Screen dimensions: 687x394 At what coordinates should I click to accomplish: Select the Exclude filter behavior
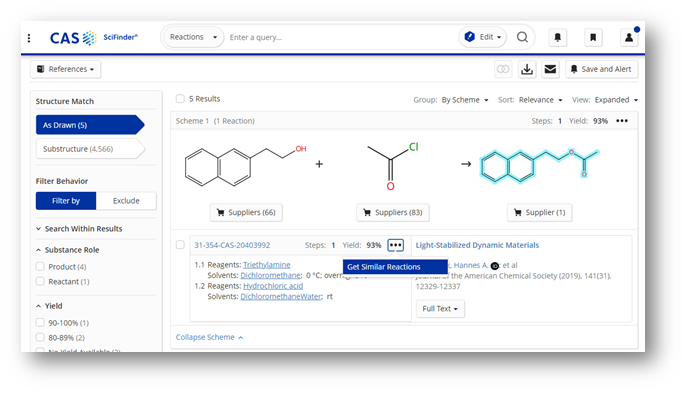[126, 201]
